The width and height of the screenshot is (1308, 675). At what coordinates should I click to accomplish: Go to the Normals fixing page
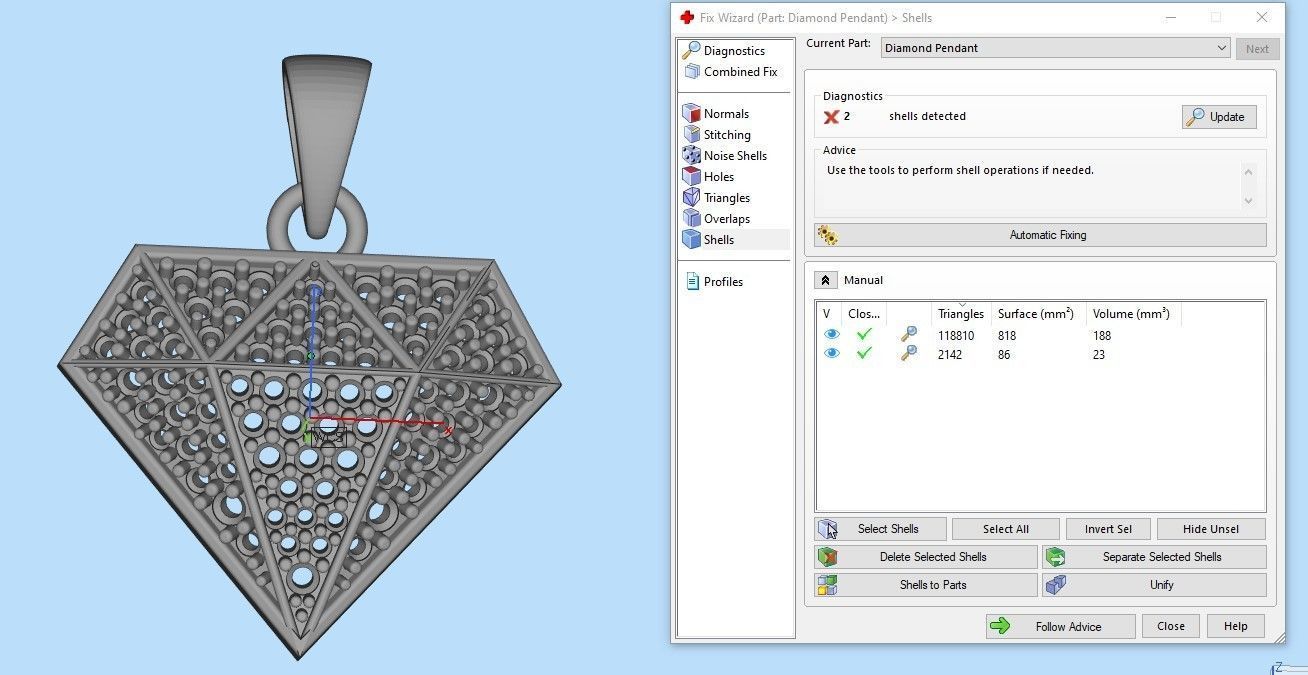(x=726, y=114)
